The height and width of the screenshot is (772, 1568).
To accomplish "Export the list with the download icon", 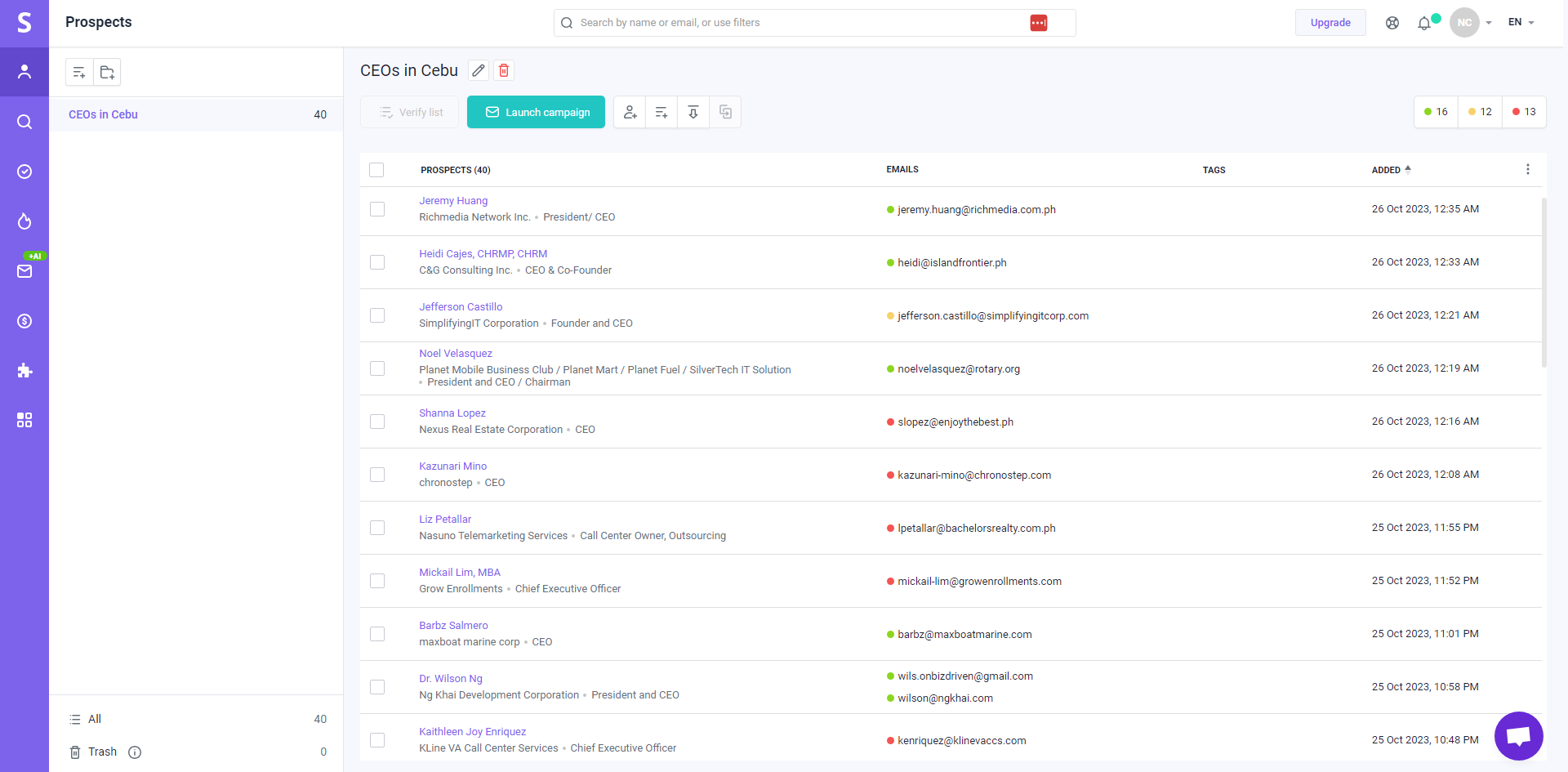I will [x=693, y=112].
